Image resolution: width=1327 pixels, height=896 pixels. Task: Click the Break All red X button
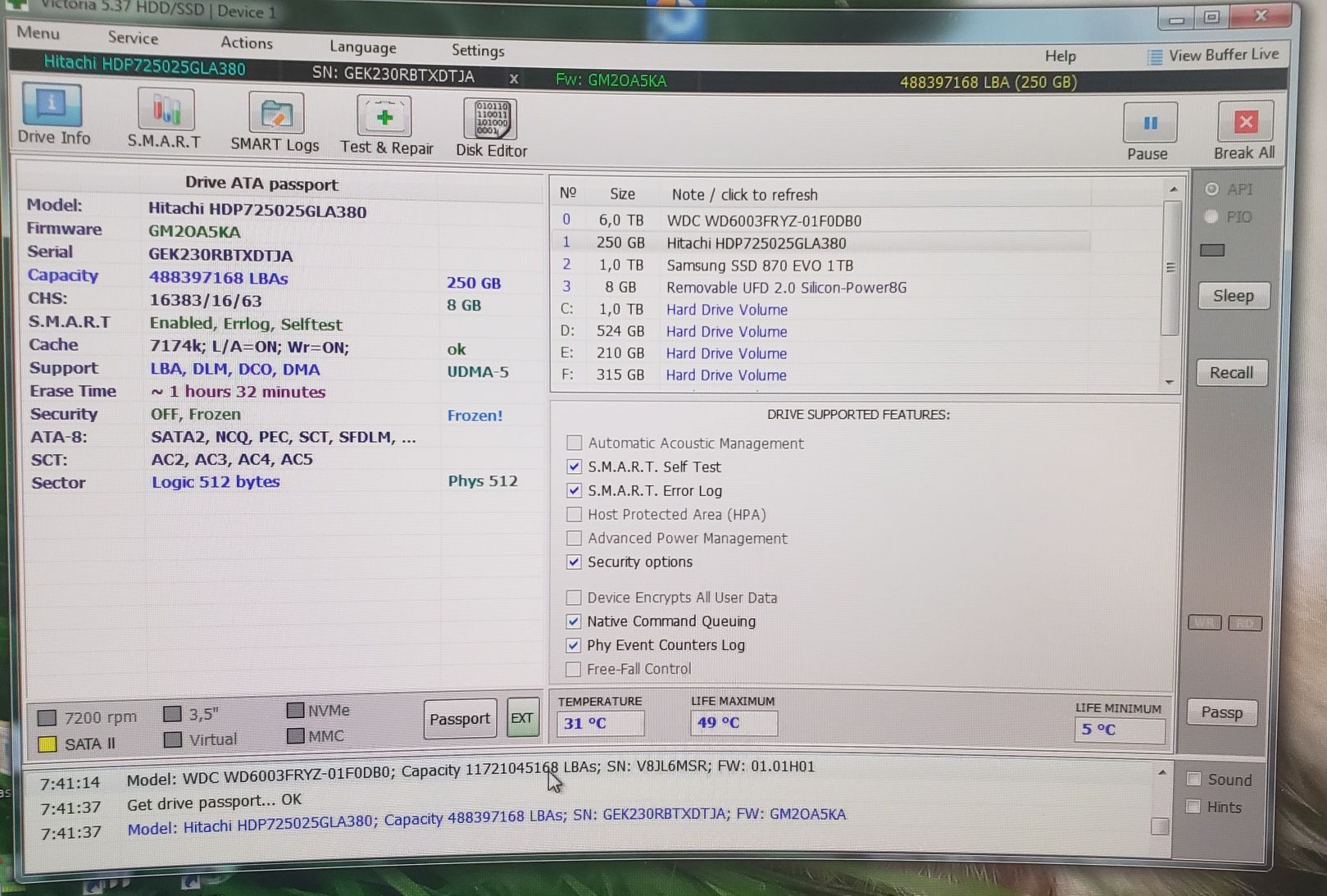point(1245,121)
